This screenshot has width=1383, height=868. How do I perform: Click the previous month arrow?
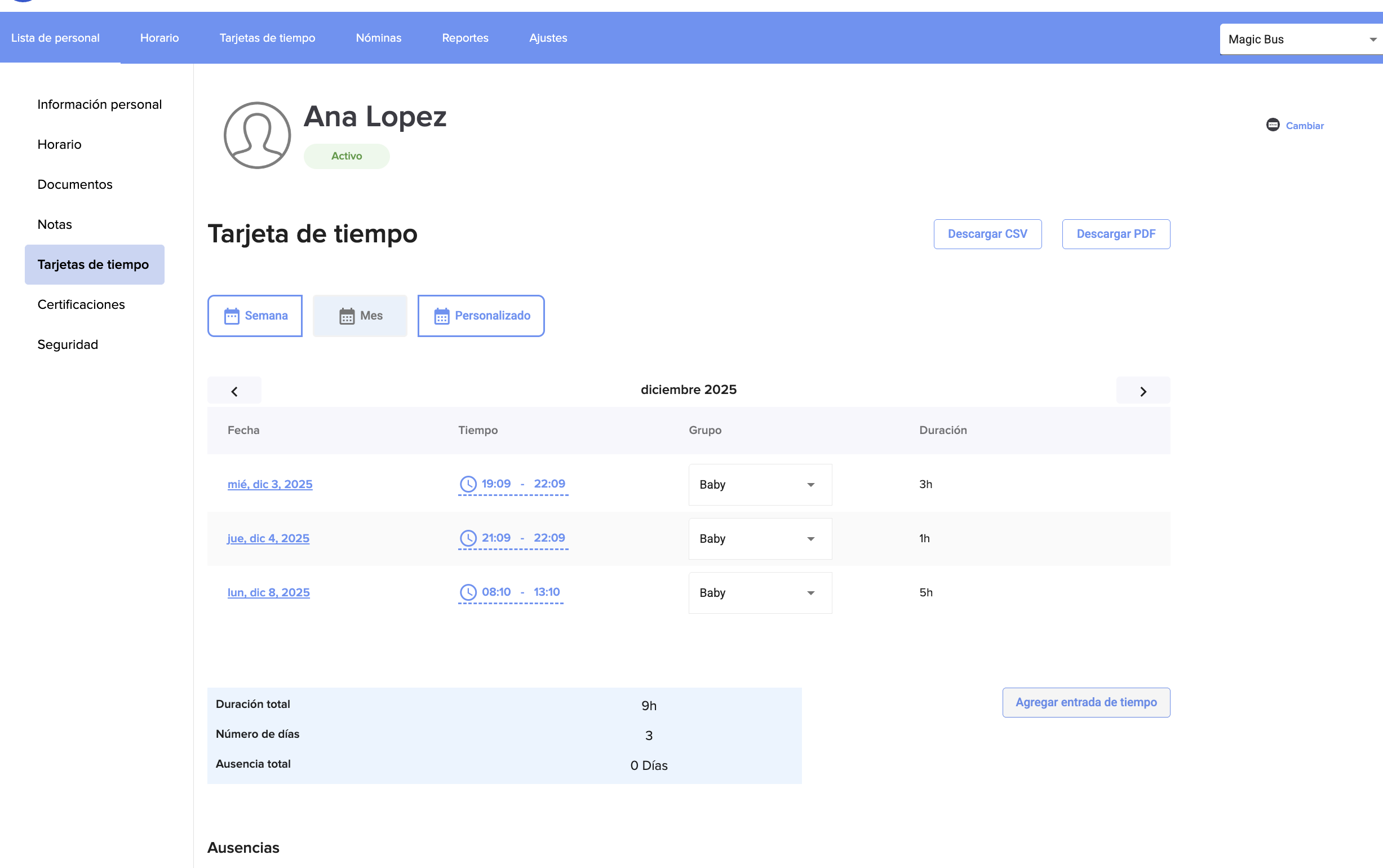click(x=234, y=391)
